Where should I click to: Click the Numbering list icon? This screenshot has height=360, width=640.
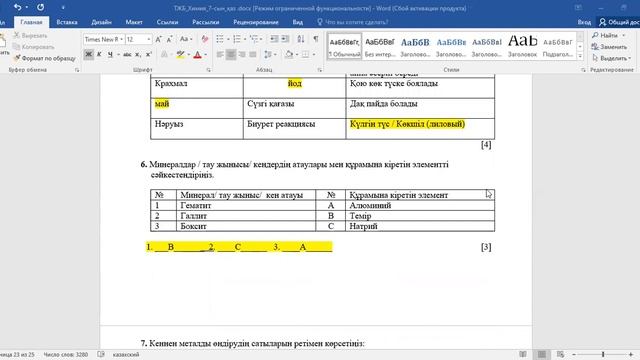pos(237,39)
